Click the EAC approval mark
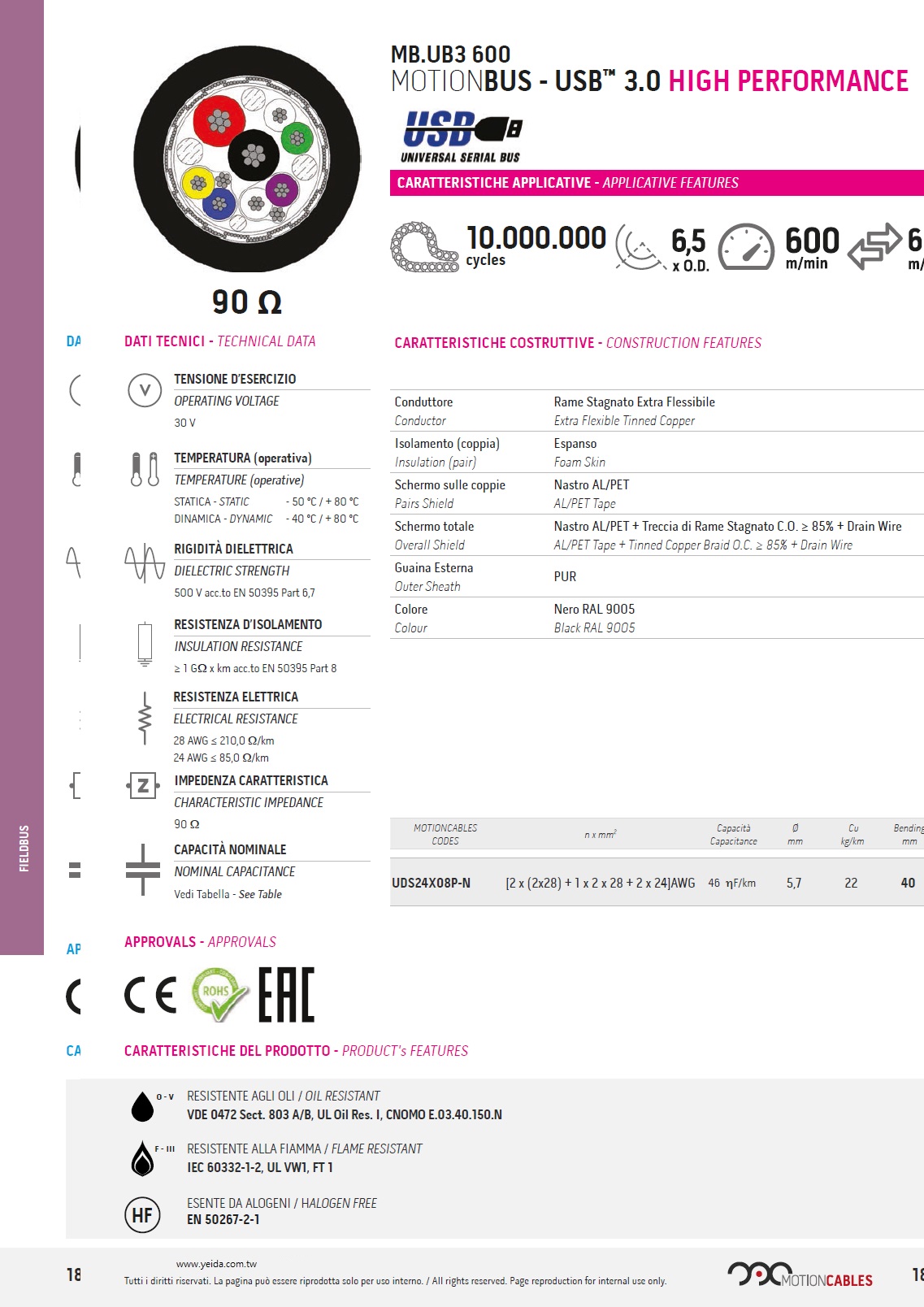The width and height of the screenshot is (924, 1307). [286, 994]
